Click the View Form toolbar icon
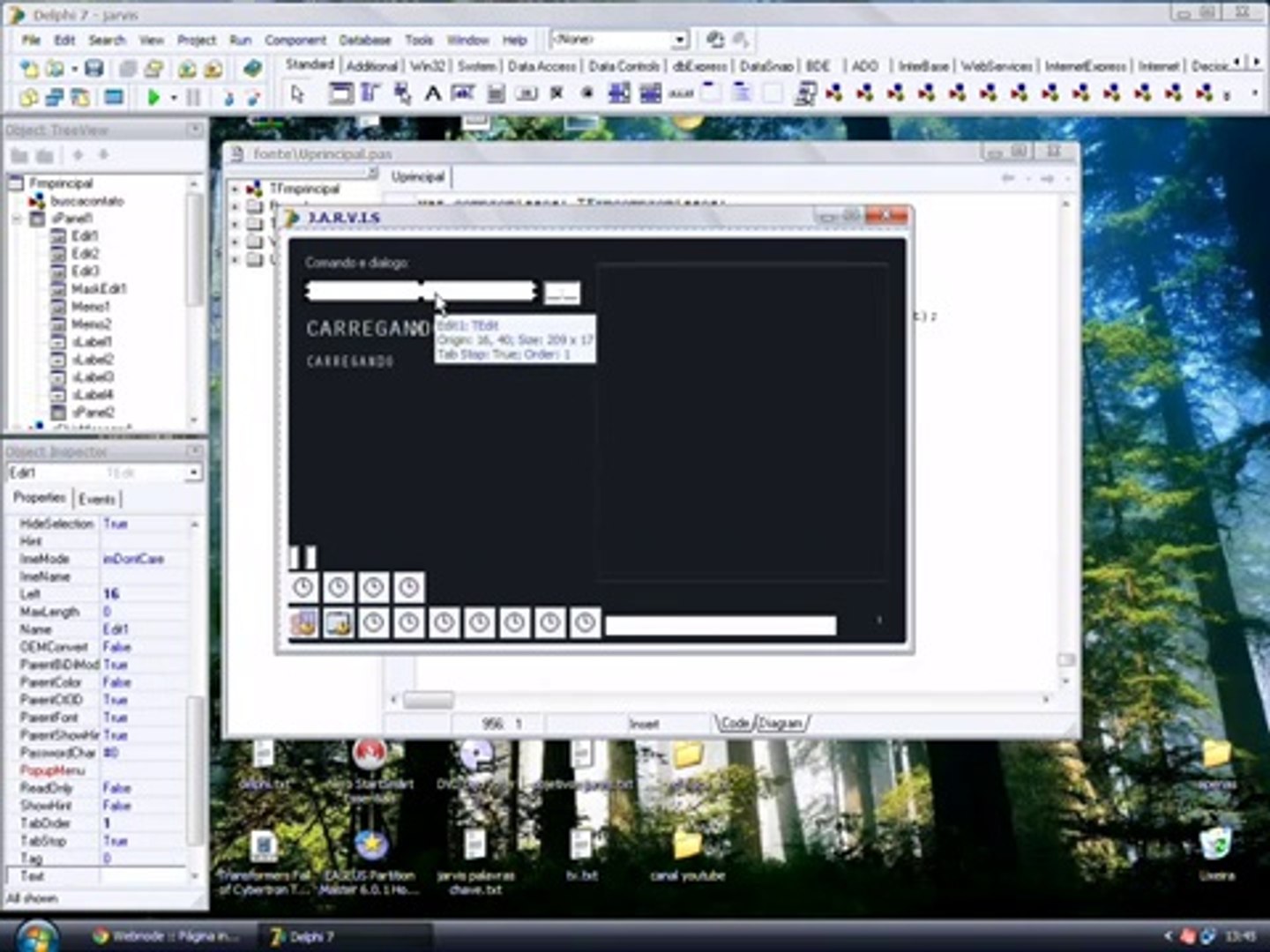Image resolution: width=1270 pixels, height=952 pixels. (x=55, y=97)
